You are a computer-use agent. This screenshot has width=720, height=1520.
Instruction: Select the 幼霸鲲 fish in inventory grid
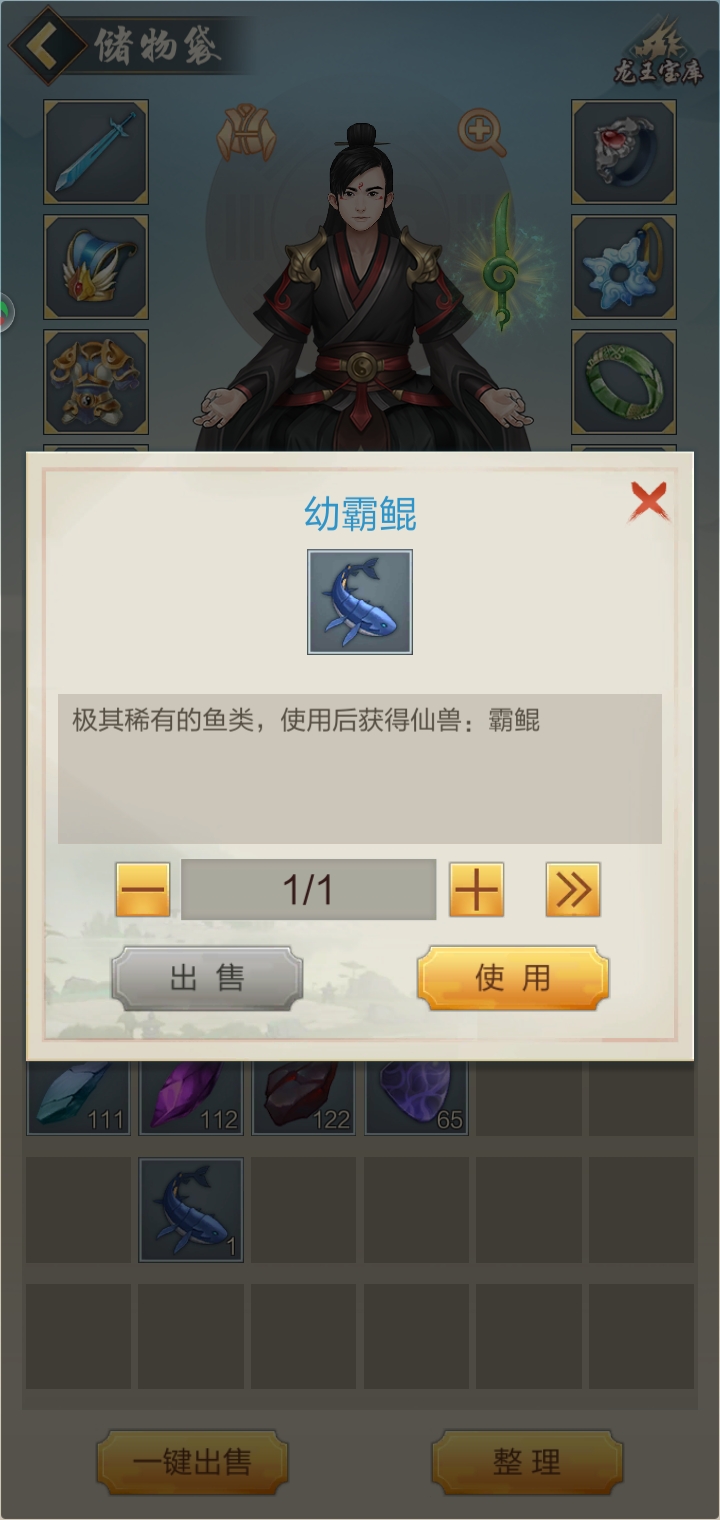point(191,1210)
